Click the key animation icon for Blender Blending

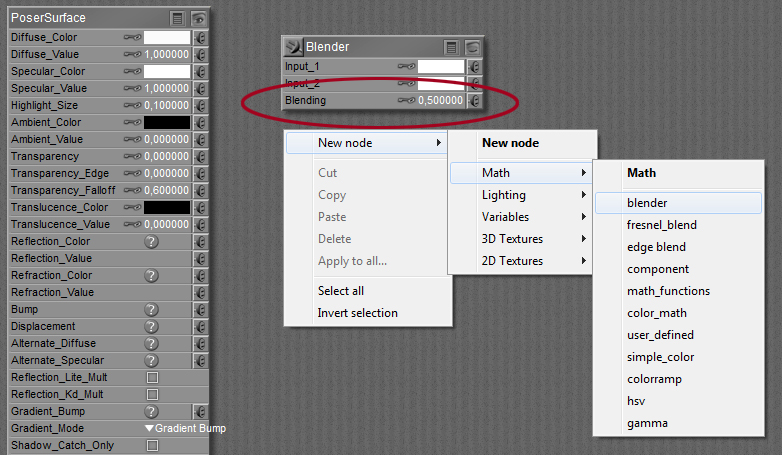[x=406, y=100]
